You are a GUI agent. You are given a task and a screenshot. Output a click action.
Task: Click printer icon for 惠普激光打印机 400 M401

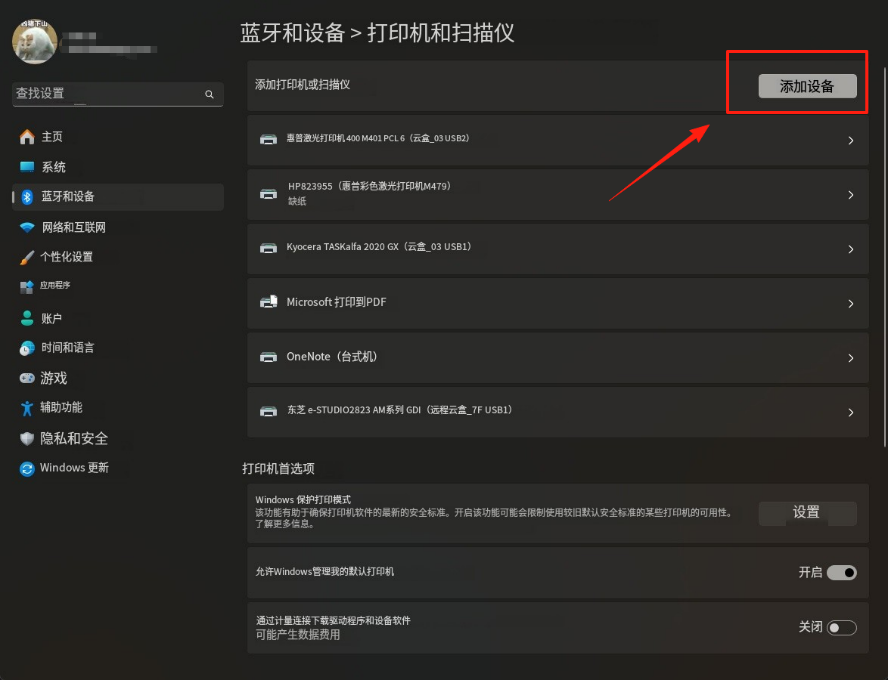268,139
